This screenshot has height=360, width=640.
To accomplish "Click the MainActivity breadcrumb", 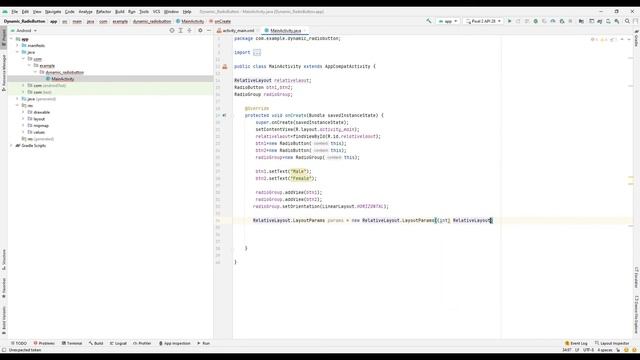I will click(x=190, y=21).
